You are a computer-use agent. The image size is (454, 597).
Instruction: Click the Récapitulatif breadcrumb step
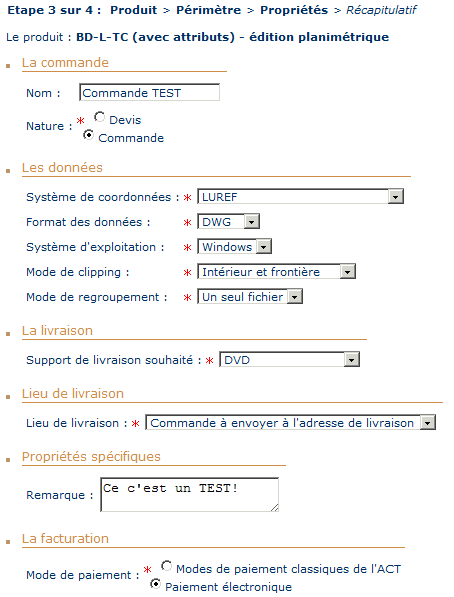click(381, 10)
